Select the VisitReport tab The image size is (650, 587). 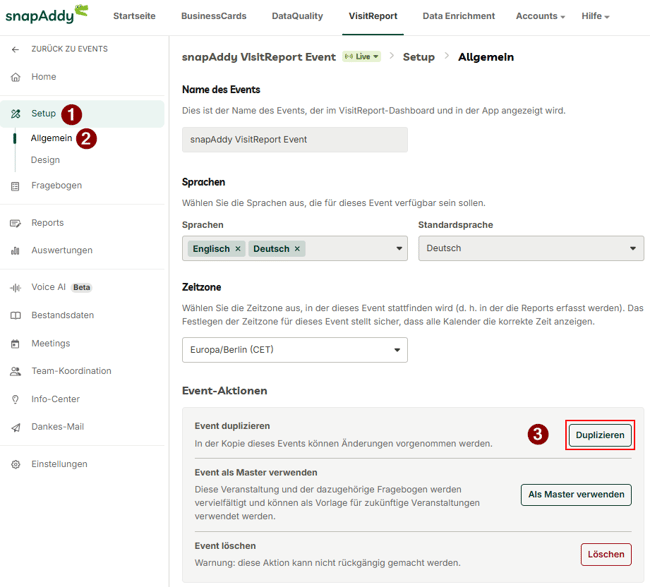373,16
